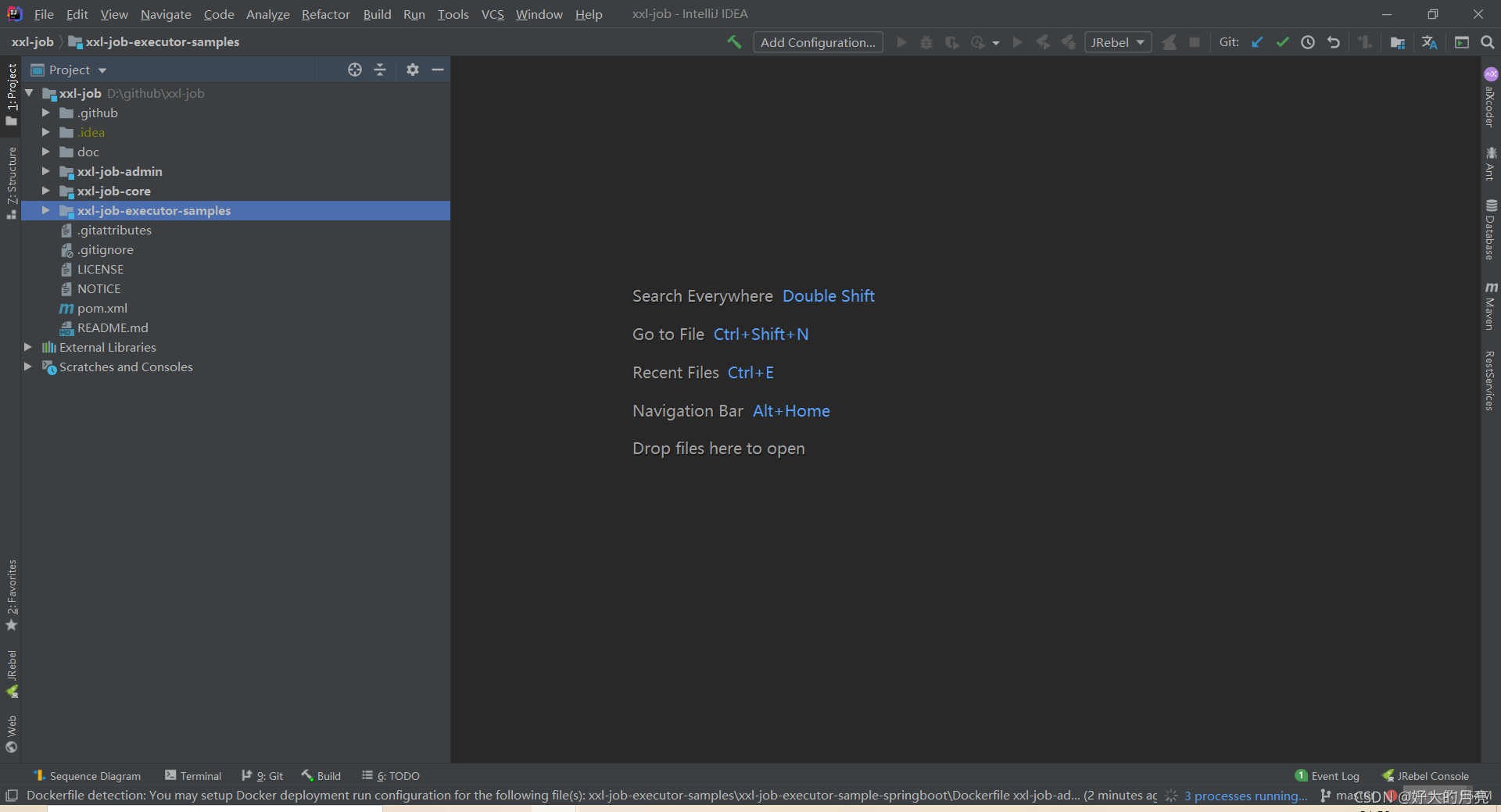Open the Build tool window tab
Viewport: 1501px width, 812px height.
321,776
